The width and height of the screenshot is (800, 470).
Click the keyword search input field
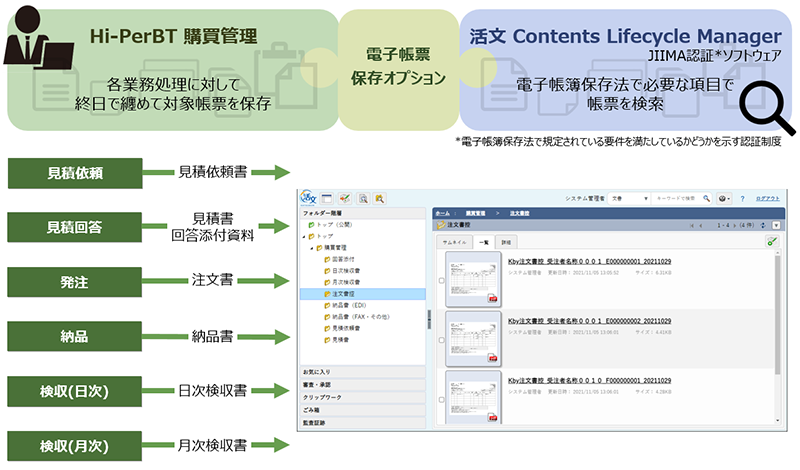[677, 199]
